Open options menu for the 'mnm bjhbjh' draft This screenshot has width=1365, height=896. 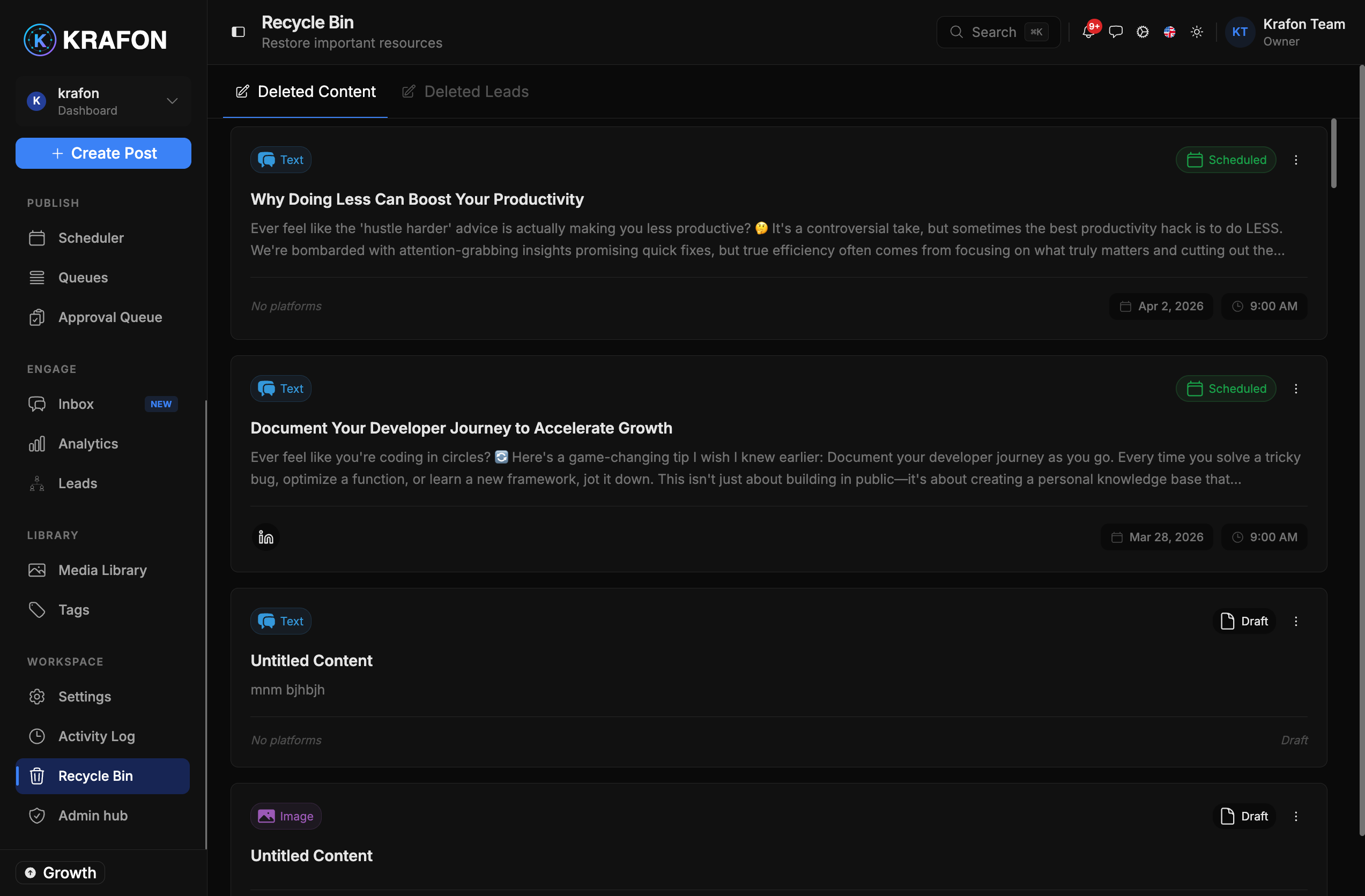coord(1296,622)
